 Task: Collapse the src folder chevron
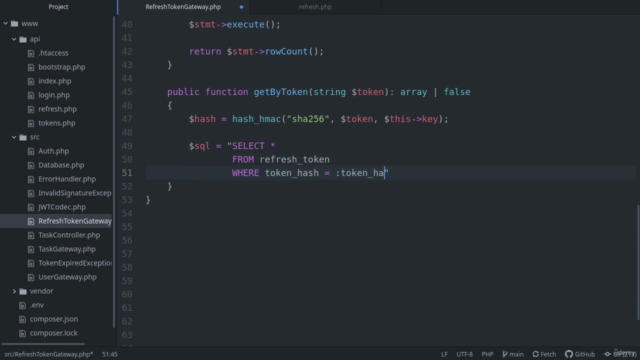click(14, 137)
